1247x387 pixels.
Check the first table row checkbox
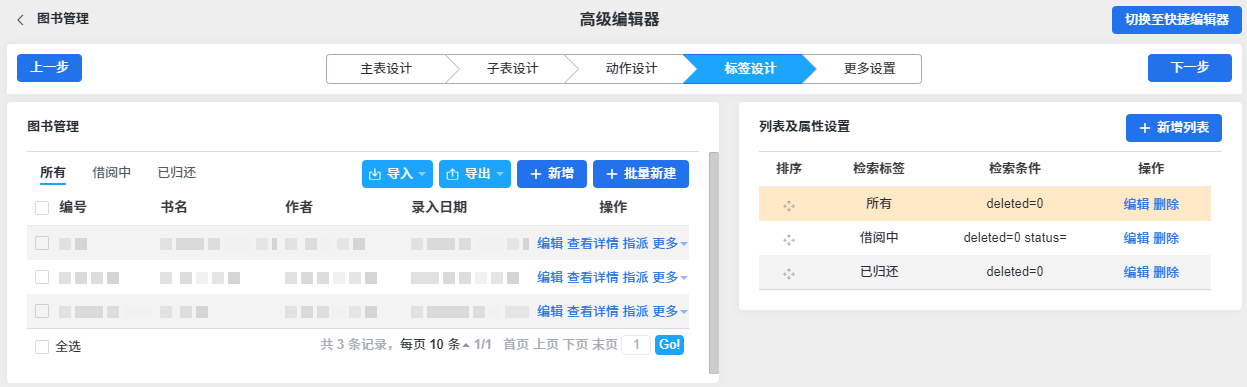pos(42,243)
